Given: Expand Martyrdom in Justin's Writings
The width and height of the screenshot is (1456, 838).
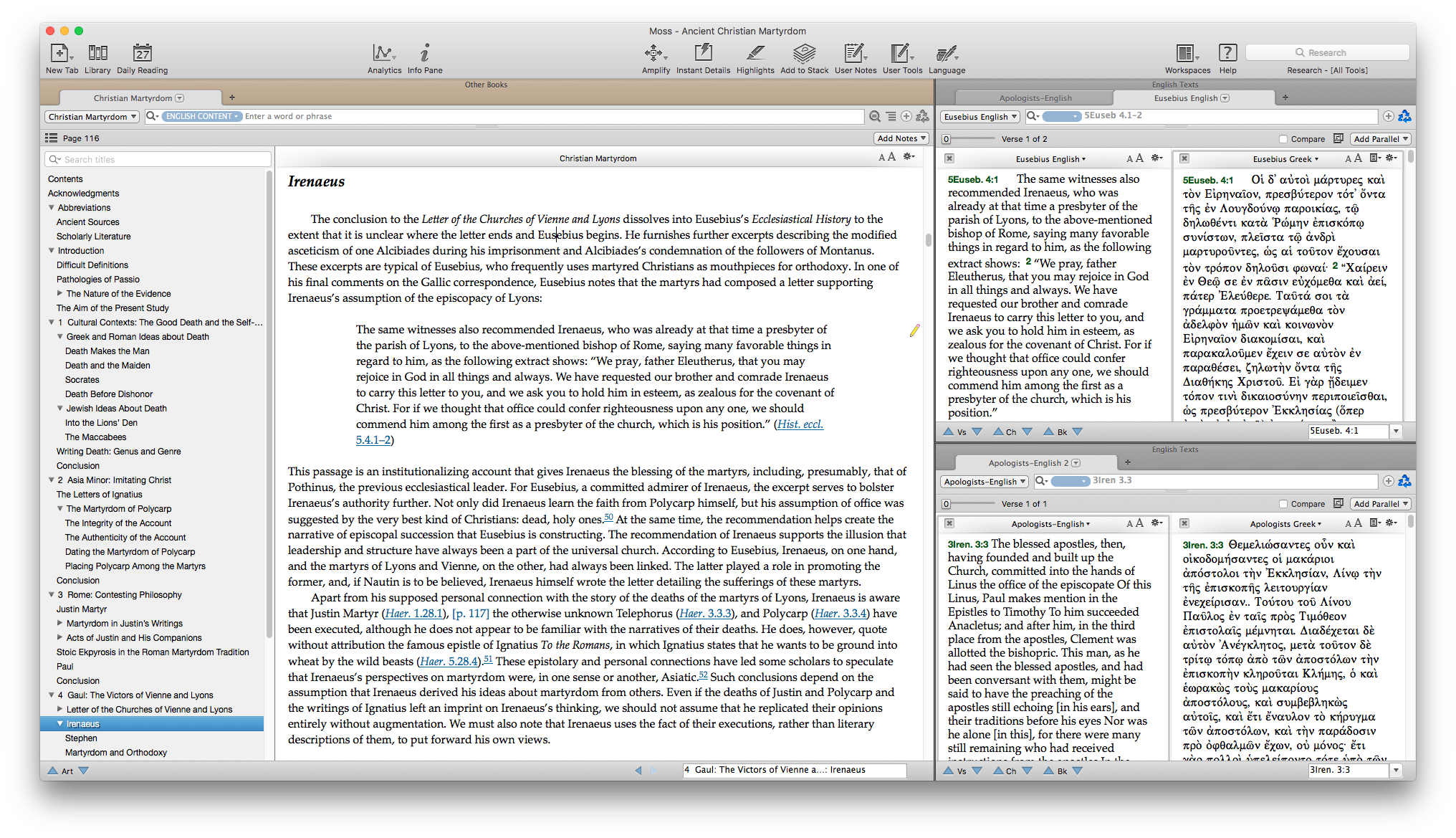Looking at the screenshot, I should [x=60, y=623].
